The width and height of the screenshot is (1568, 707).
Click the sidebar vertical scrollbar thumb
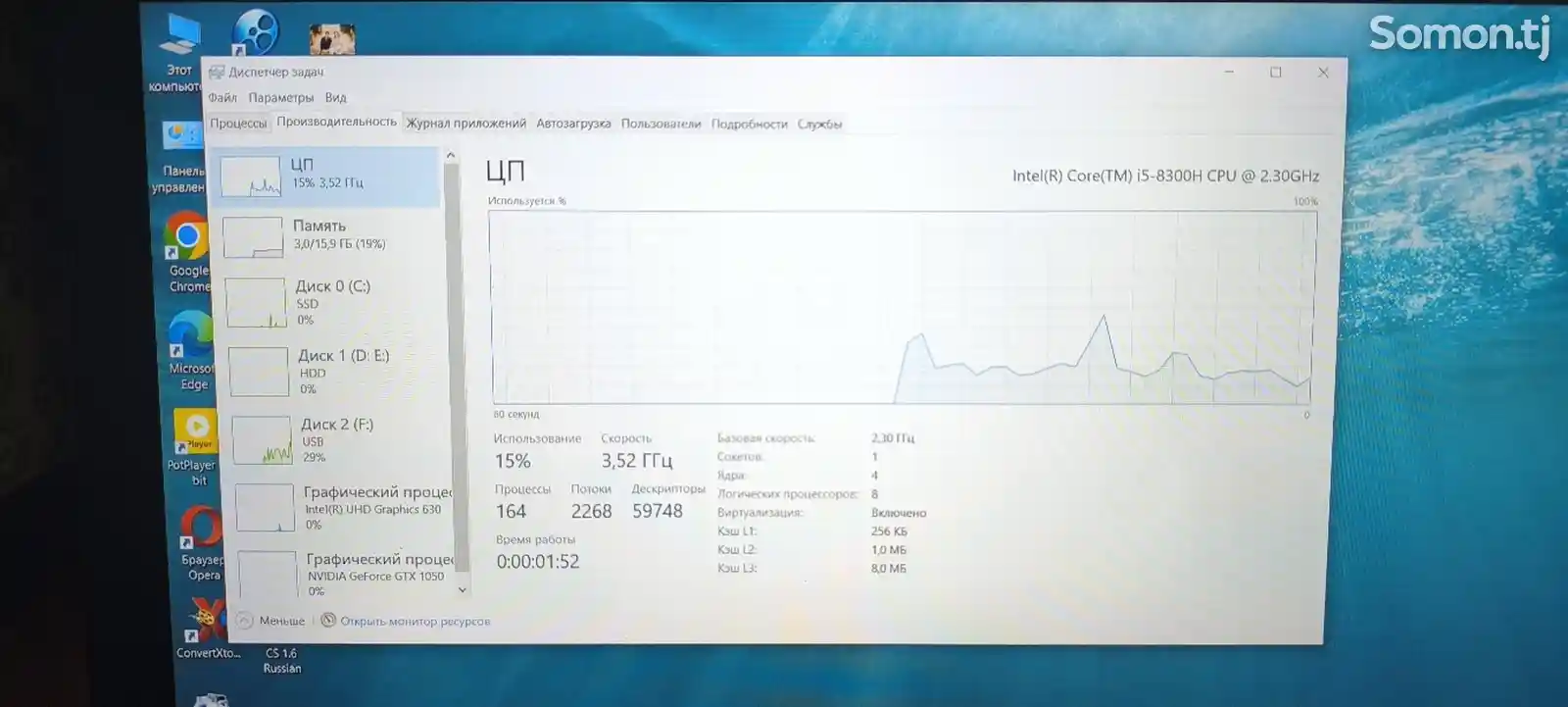tap(457, 368)
